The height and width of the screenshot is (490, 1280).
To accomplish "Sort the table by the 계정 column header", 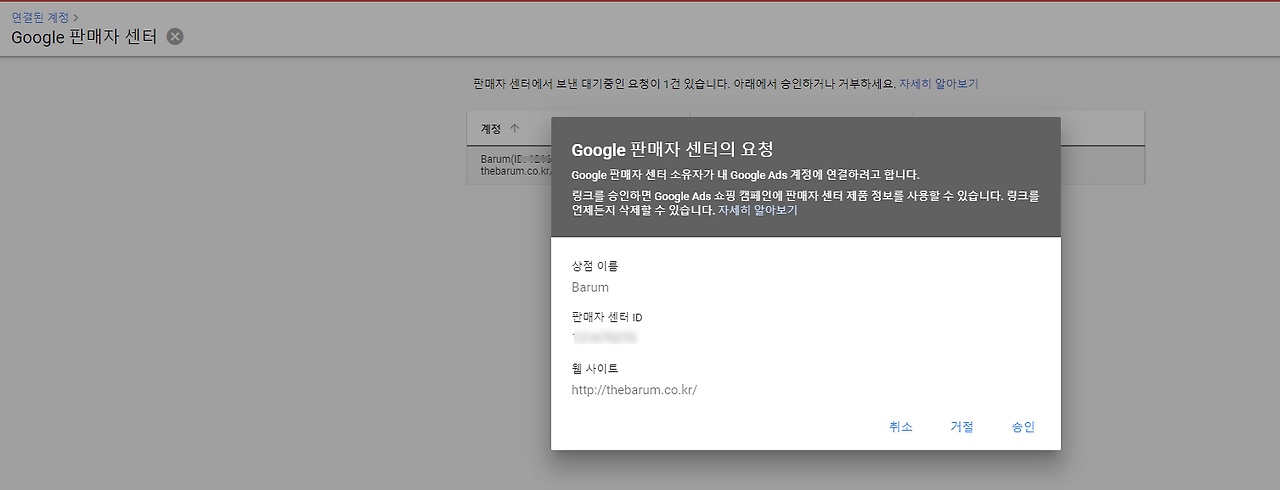I will coord(500,128).
